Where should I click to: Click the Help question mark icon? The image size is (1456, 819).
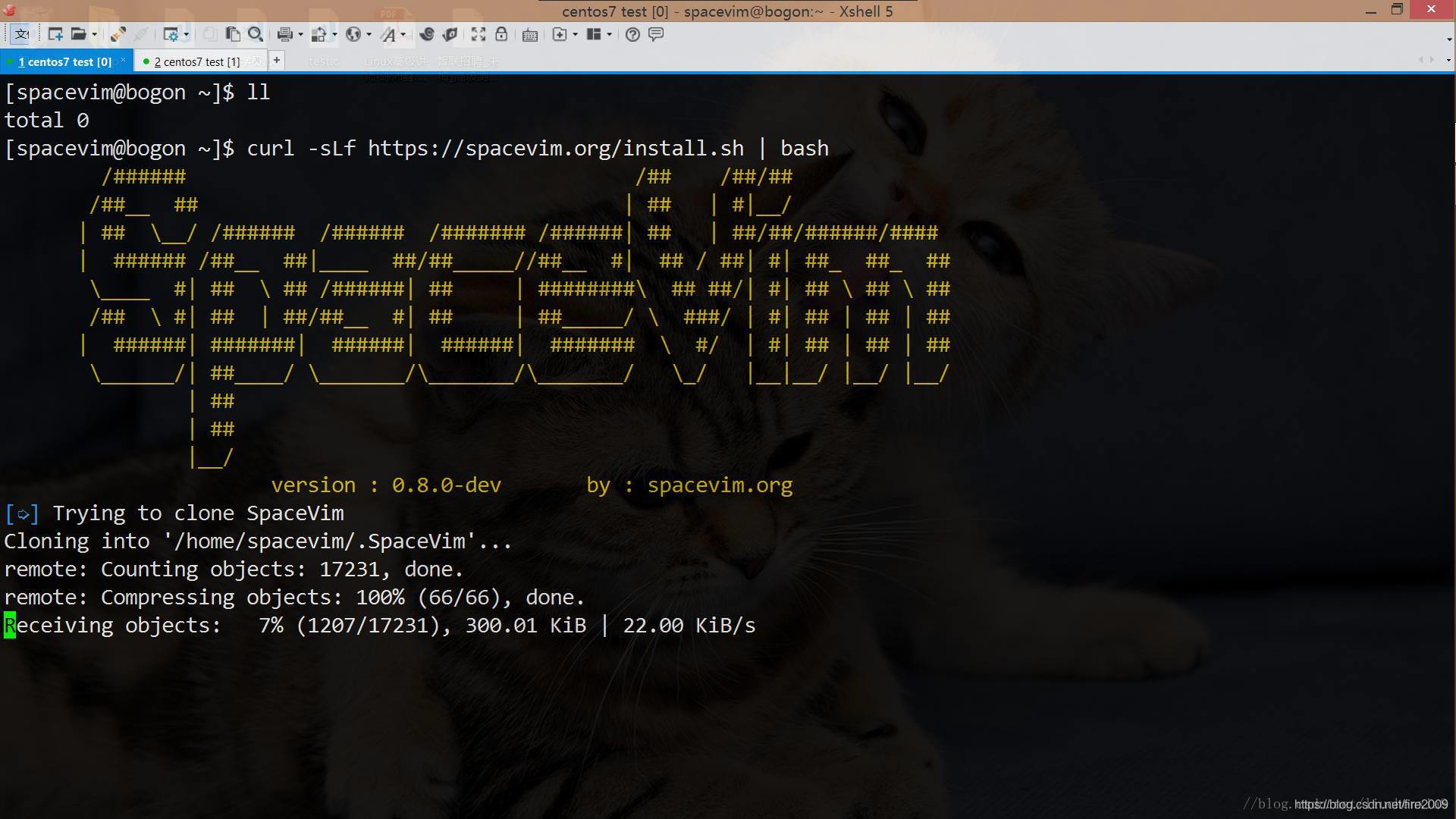(x=632, y=34)
